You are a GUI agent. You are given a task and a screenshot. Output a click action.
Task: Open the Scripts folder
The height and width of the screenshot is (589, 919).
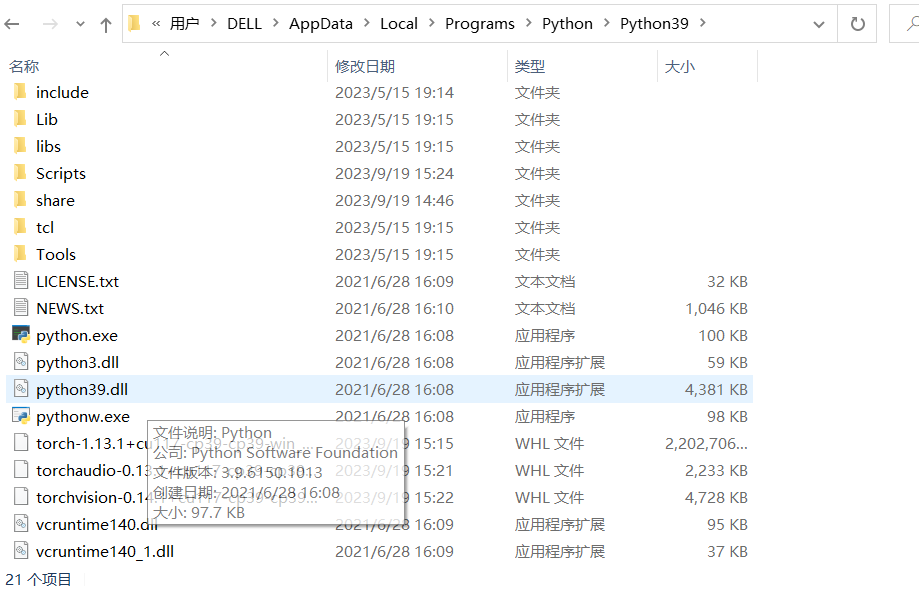(61, 173)
